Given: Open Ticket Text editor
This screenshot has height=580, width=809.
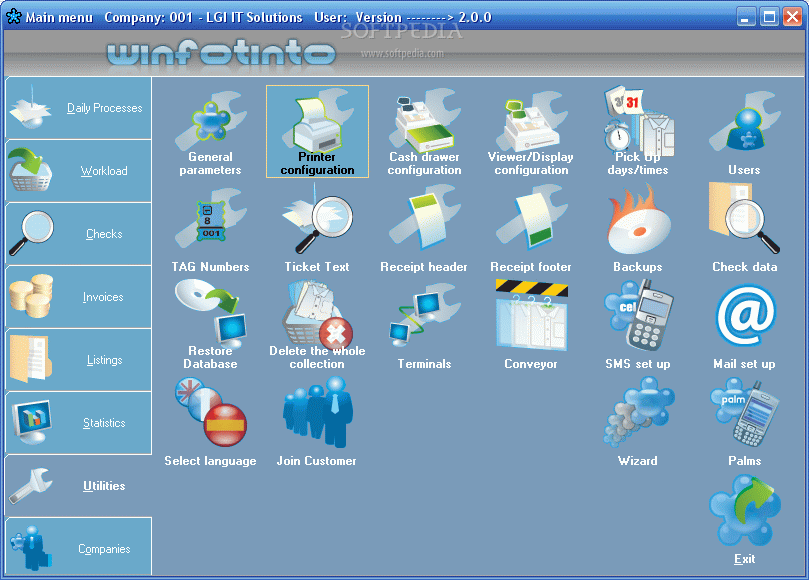Looking at the screenshot, I should (x=317, y=229).
